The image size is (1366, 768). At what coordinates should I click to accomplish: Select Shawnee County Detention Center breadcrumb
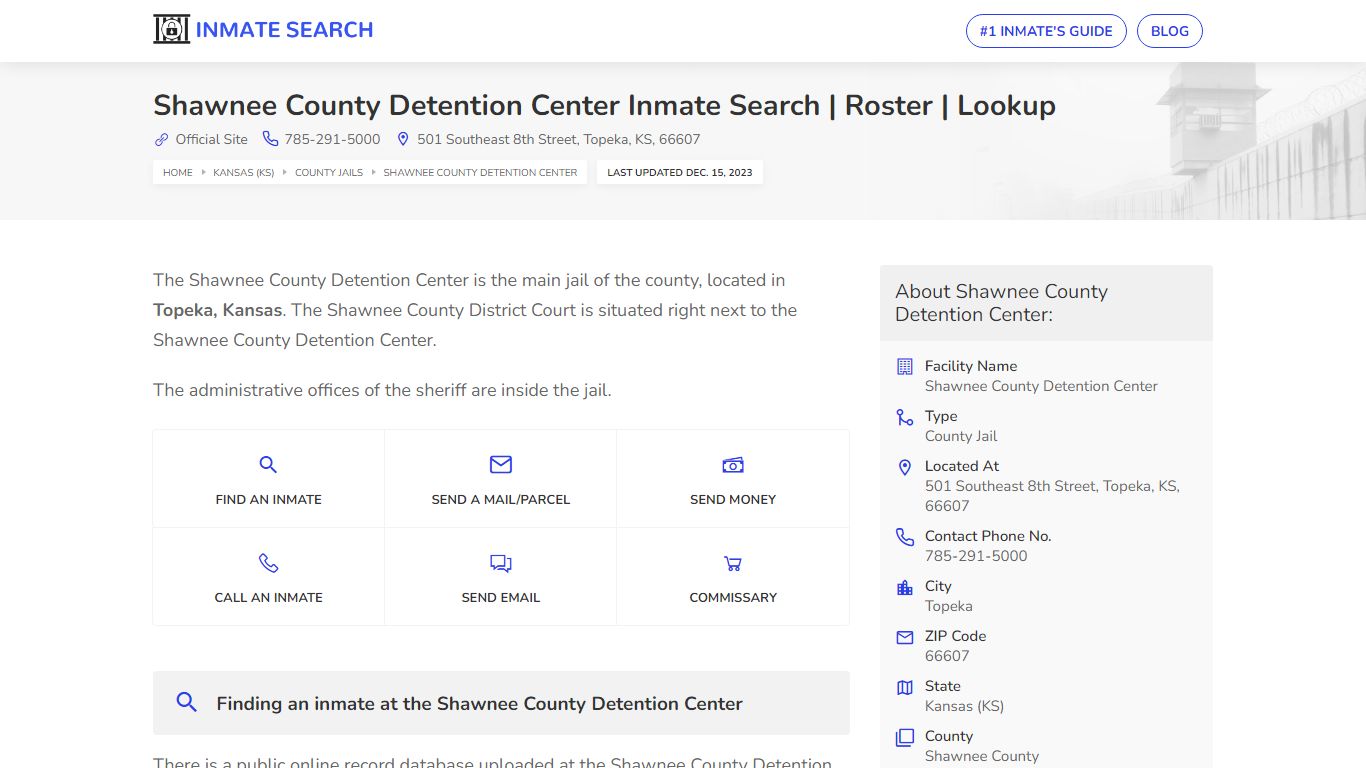tap(480, 172)
